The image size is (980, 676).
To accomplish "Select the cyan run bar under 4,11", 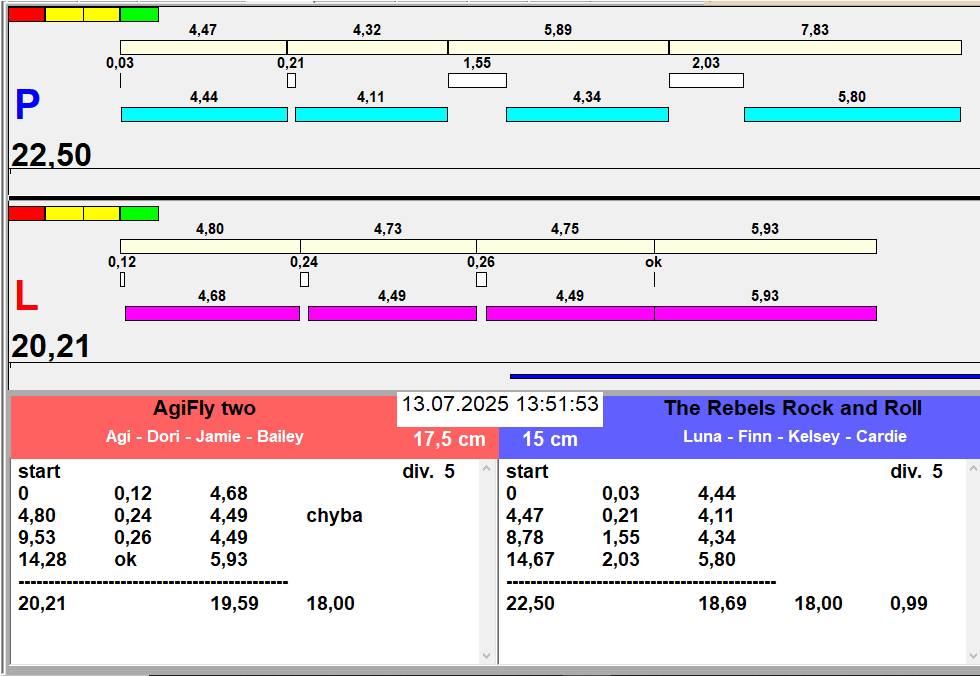I will (371, 114).
